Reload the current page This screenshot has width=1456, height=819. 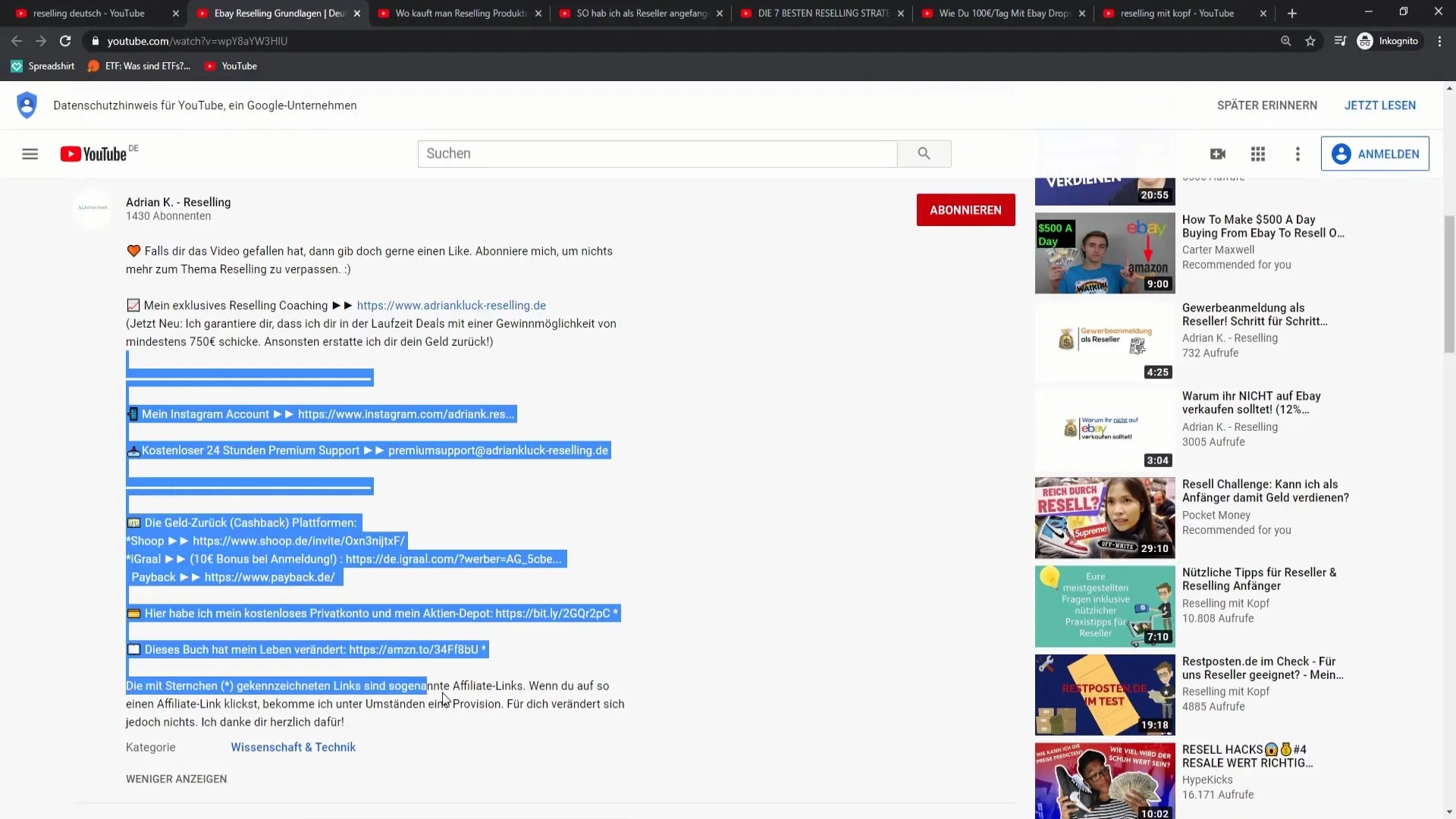pos(65,41)
